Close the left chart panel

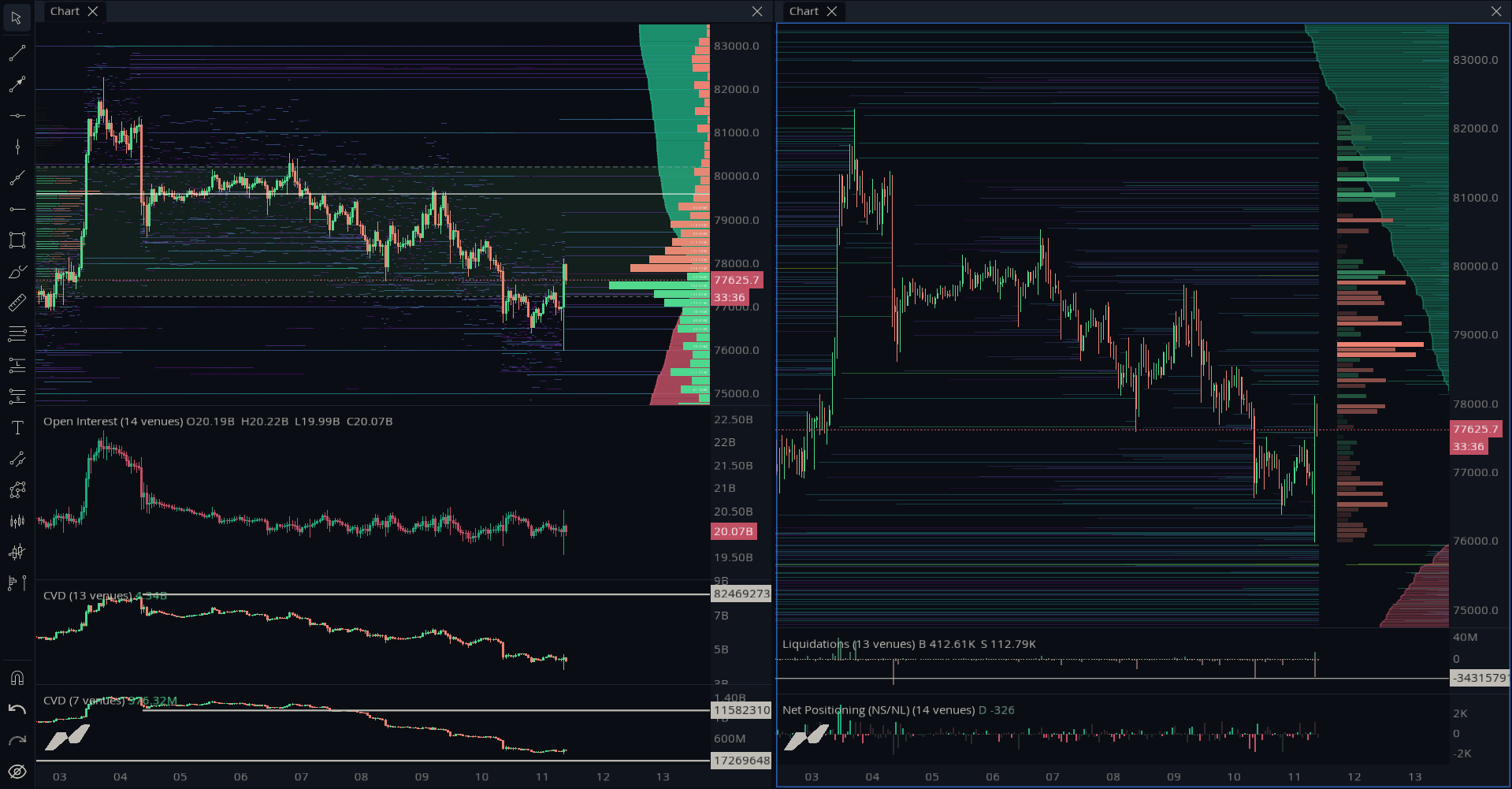coord(757,11)
